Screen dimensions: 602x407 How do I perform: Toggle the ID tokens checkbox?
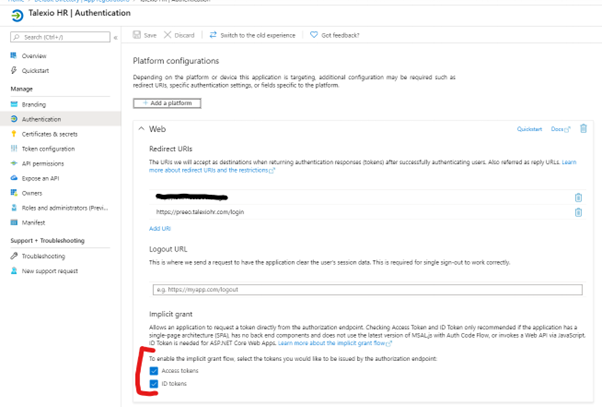154,384
